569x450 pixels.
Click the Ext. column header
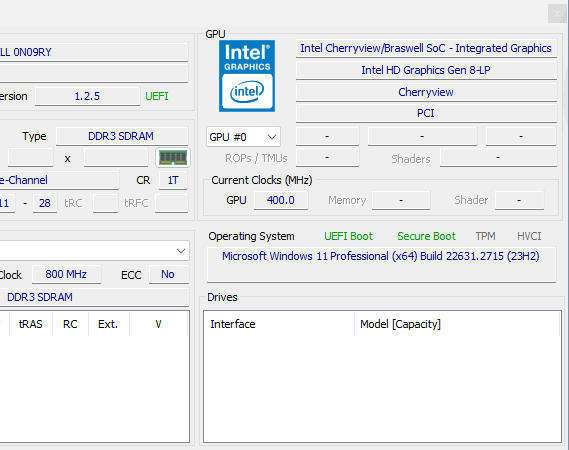point(109,324)
